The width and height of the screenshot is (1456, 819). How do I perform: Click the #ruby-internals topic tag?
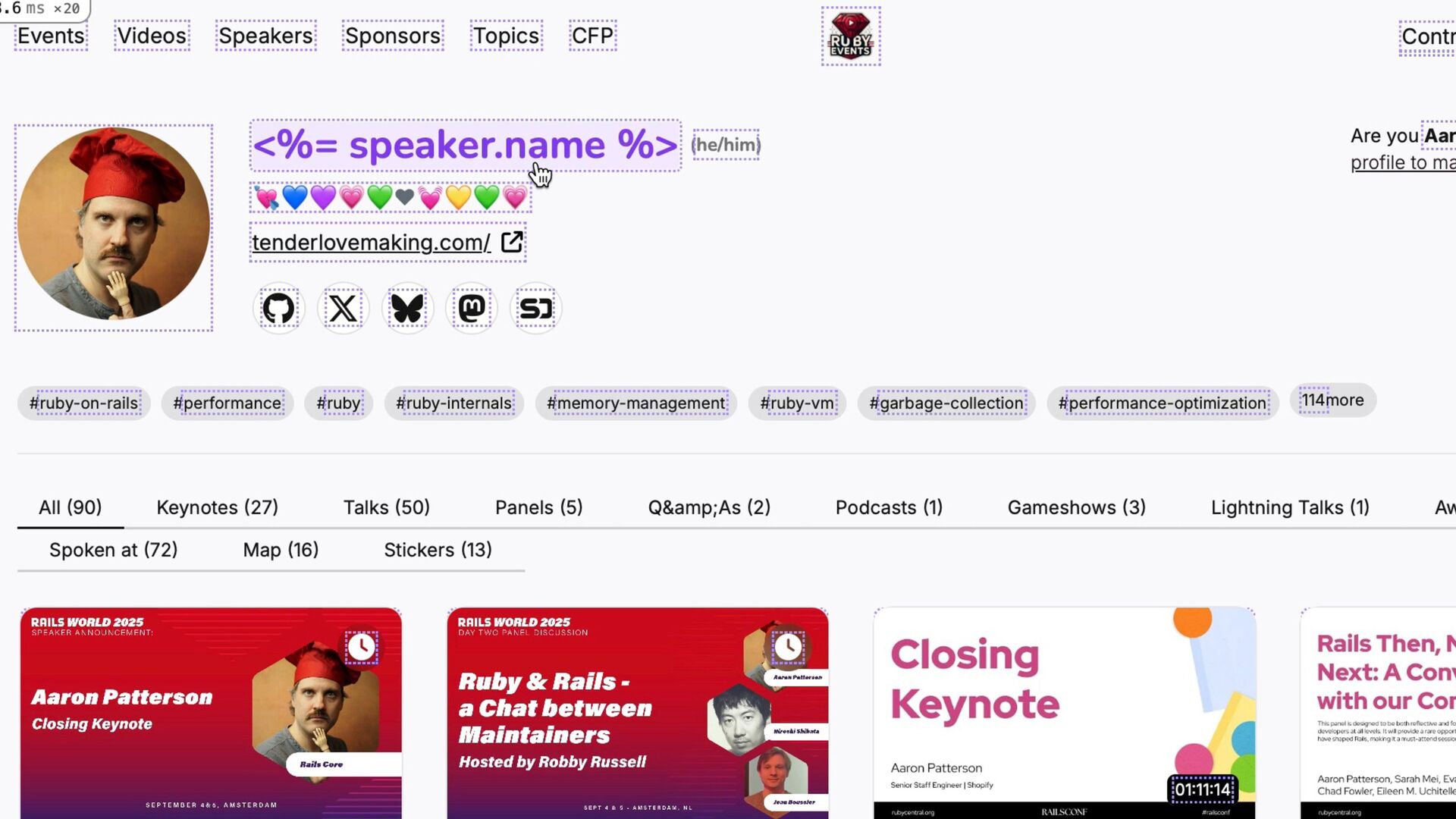tap(453, 403)
